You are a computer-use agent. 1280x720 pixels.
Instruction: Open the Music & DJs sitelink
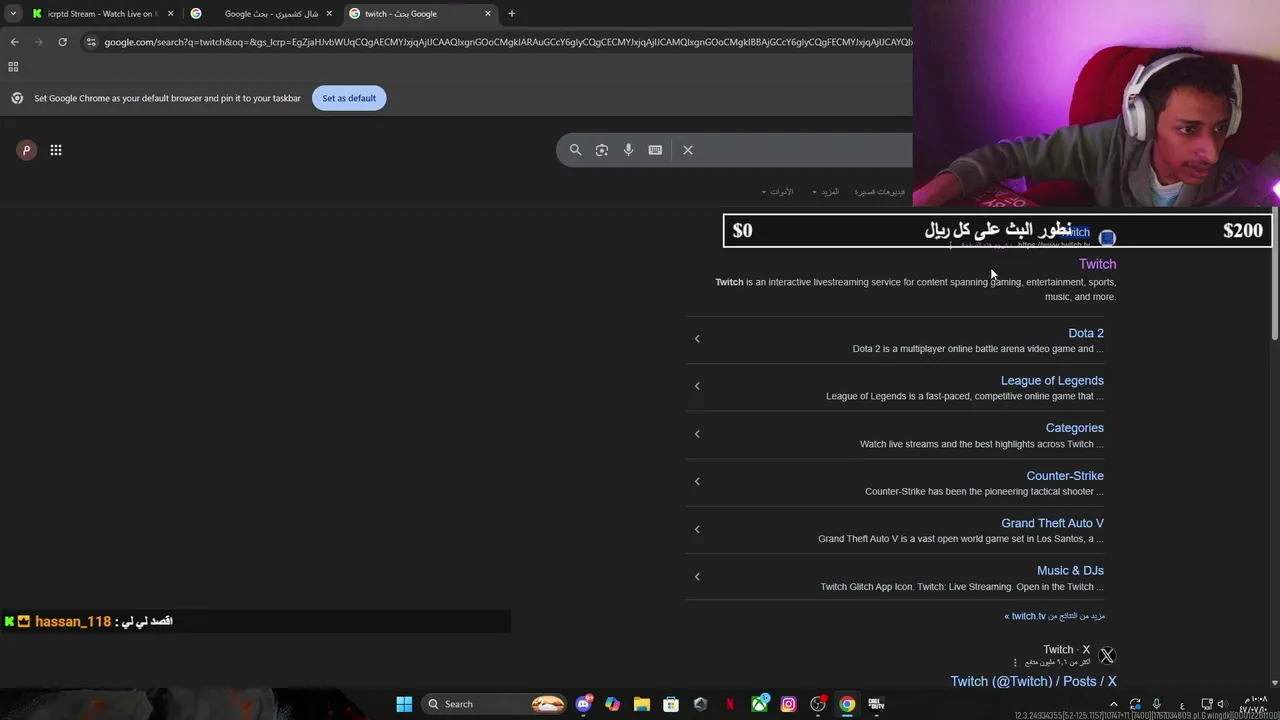point(1070,571)
